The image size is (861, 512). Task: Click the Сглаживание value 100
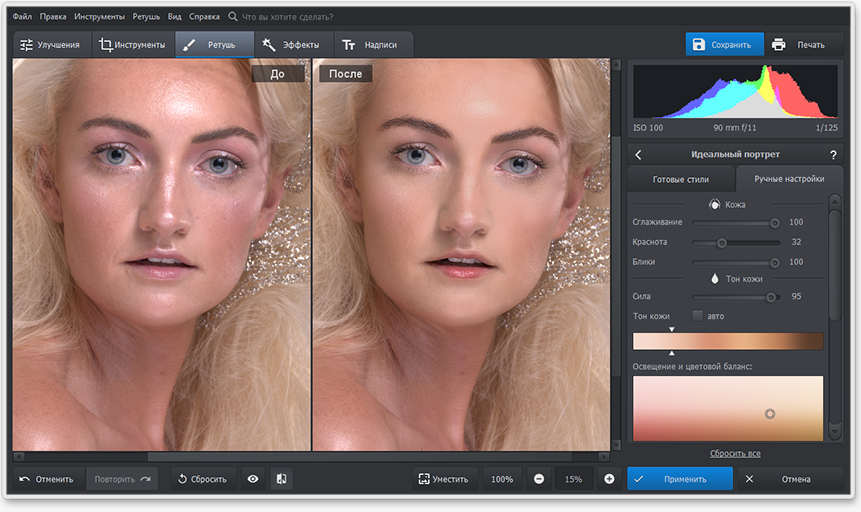pos(796,222)
